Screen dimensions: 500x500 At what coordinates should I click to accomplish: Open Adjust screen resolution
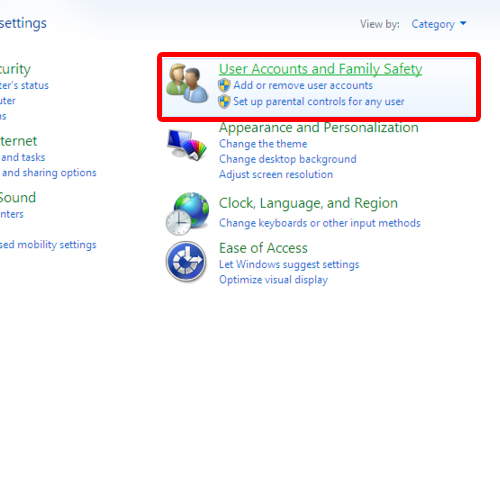tap(276, 174)
